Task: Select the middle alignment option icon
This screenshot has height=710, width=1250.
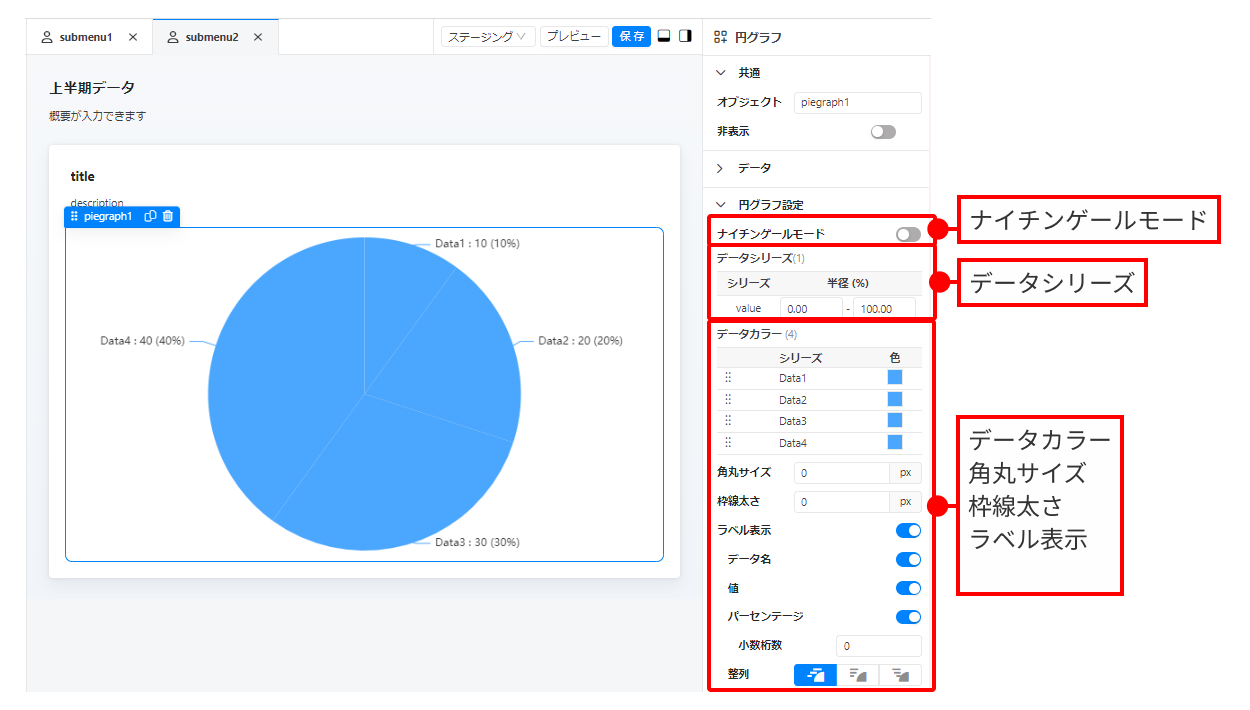Action: (857, 675)
